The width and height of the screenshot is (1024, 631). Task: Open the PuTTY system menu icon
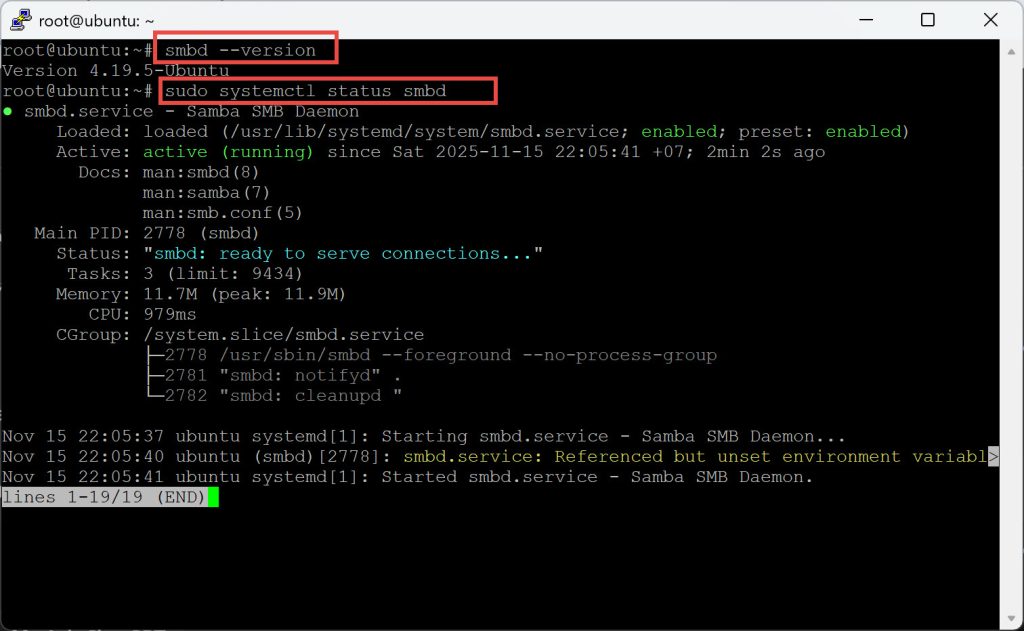point(17,20)
